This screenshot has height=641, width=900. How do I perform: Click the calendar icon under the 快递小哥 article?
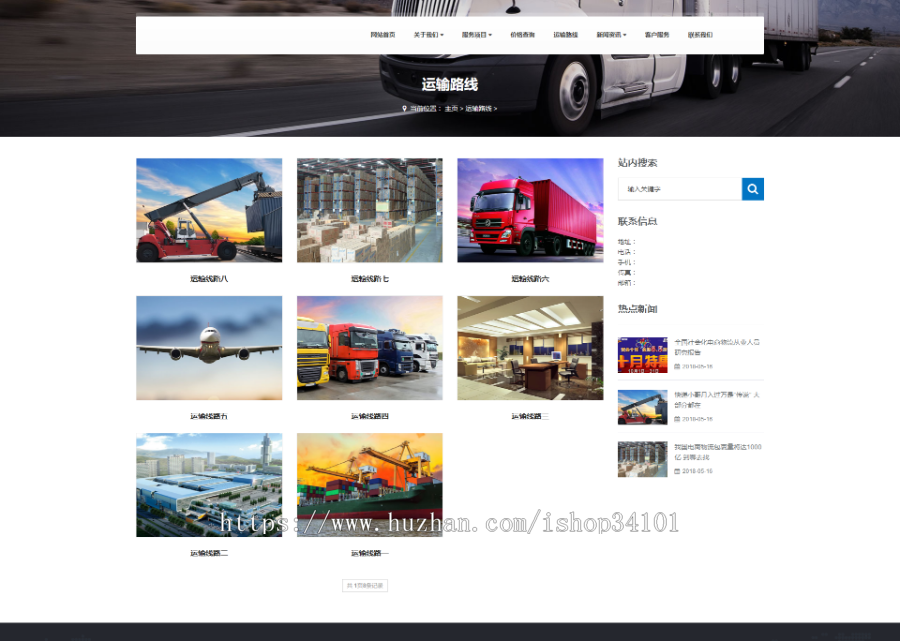[679, 418]
